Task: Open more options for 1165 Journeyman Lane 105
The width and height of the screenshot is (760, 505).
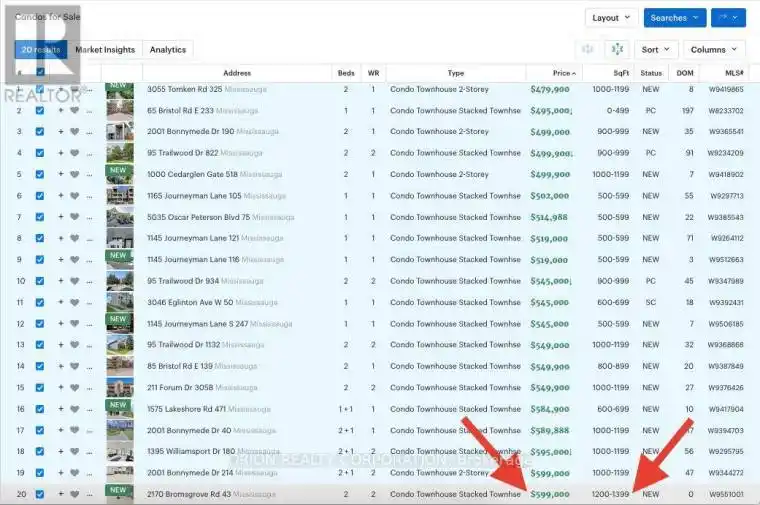Action: 89,196
